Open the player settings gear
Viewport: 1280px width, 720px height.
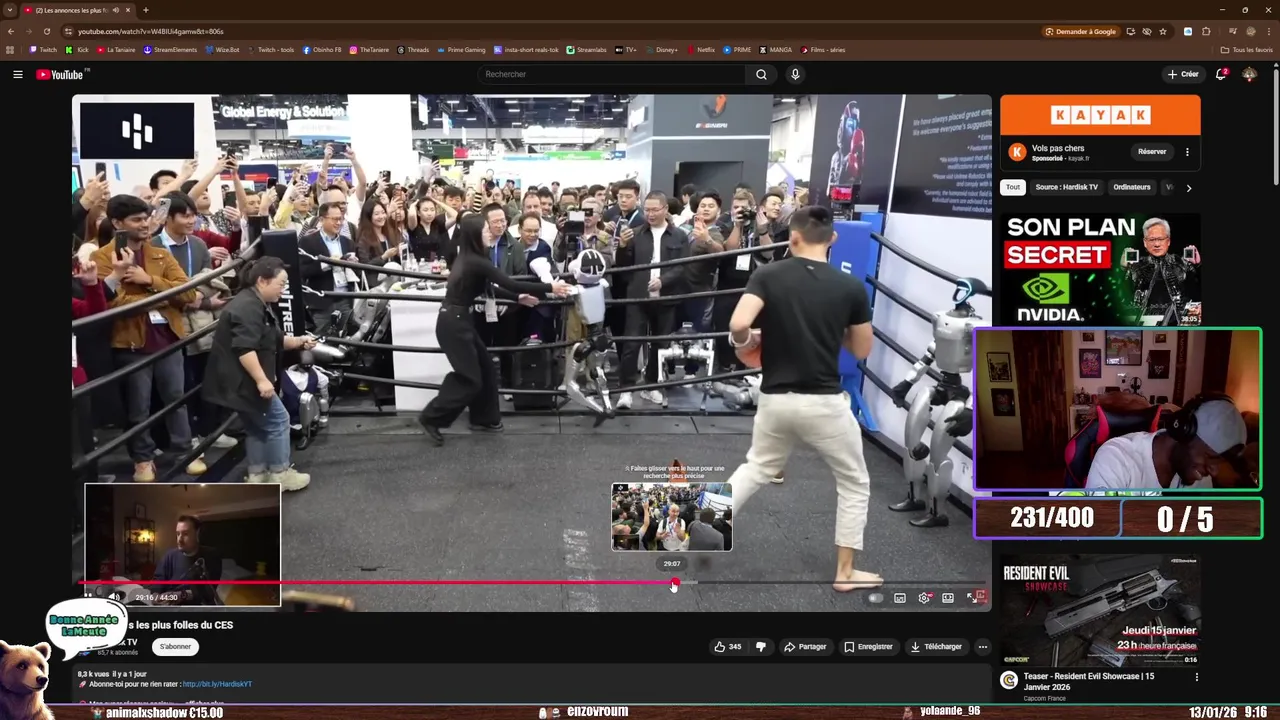click(924, 598)
